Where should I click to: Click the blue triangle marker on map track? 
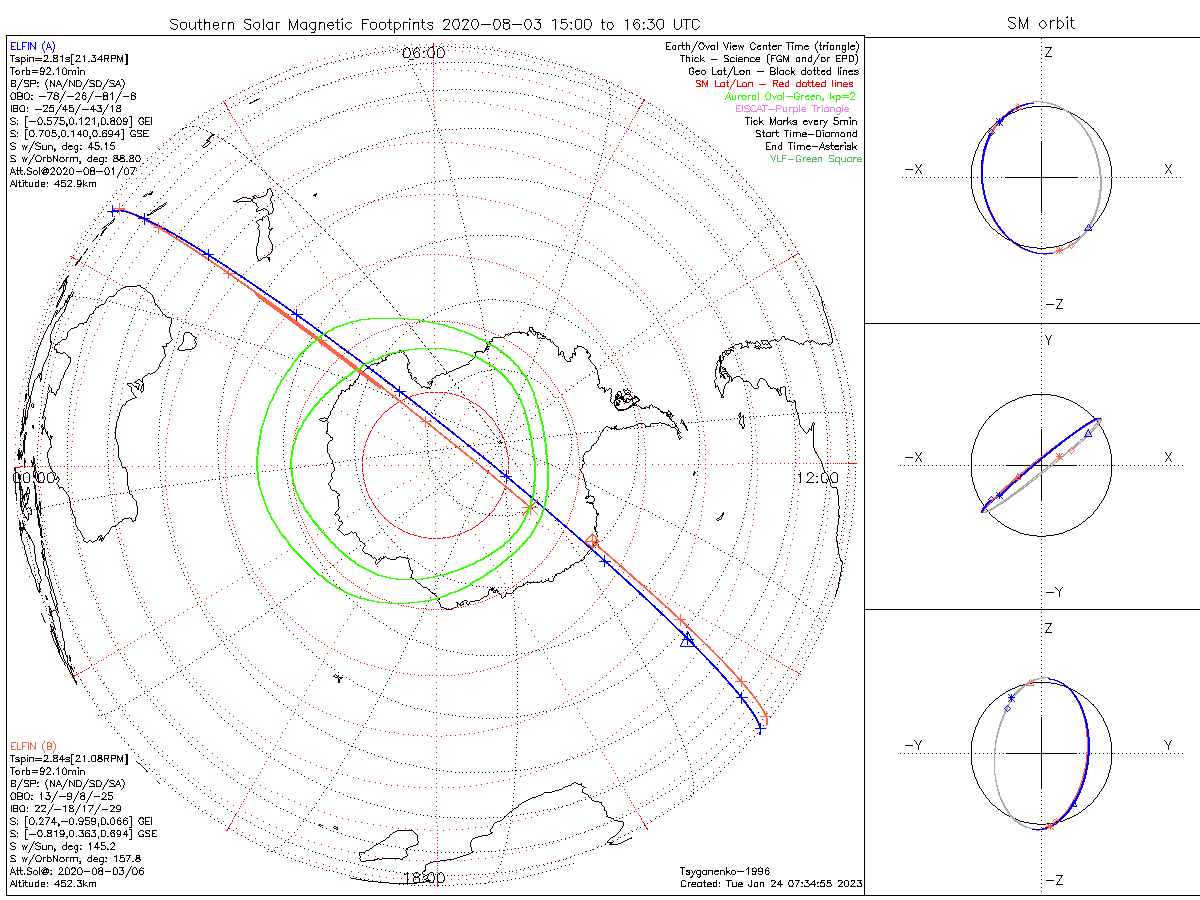click(687, 640)
